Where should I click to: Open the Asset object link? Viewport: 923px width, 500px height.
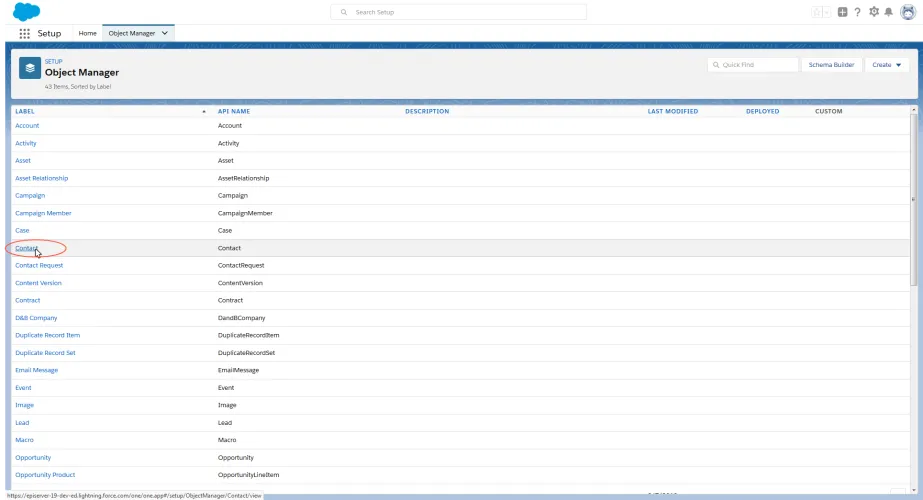pyautogui.click(x=23, y=160)
